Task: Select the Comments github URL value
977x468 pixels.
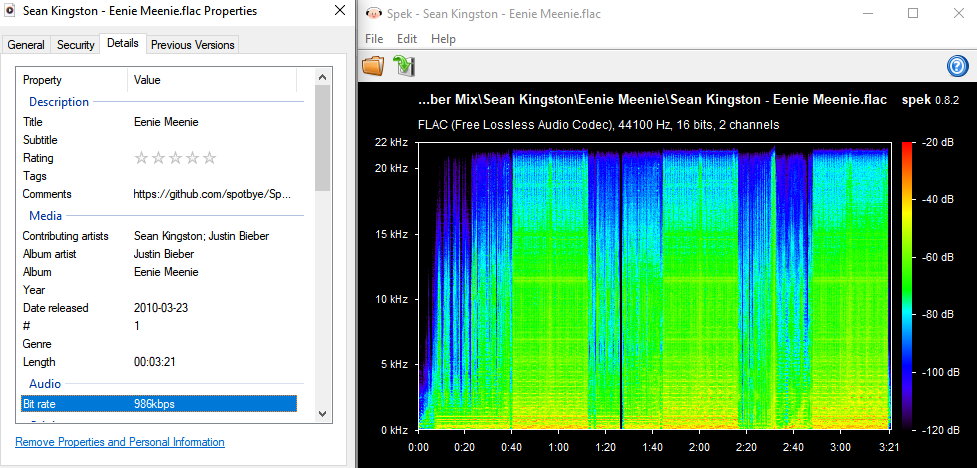Action: pos(212,194)
